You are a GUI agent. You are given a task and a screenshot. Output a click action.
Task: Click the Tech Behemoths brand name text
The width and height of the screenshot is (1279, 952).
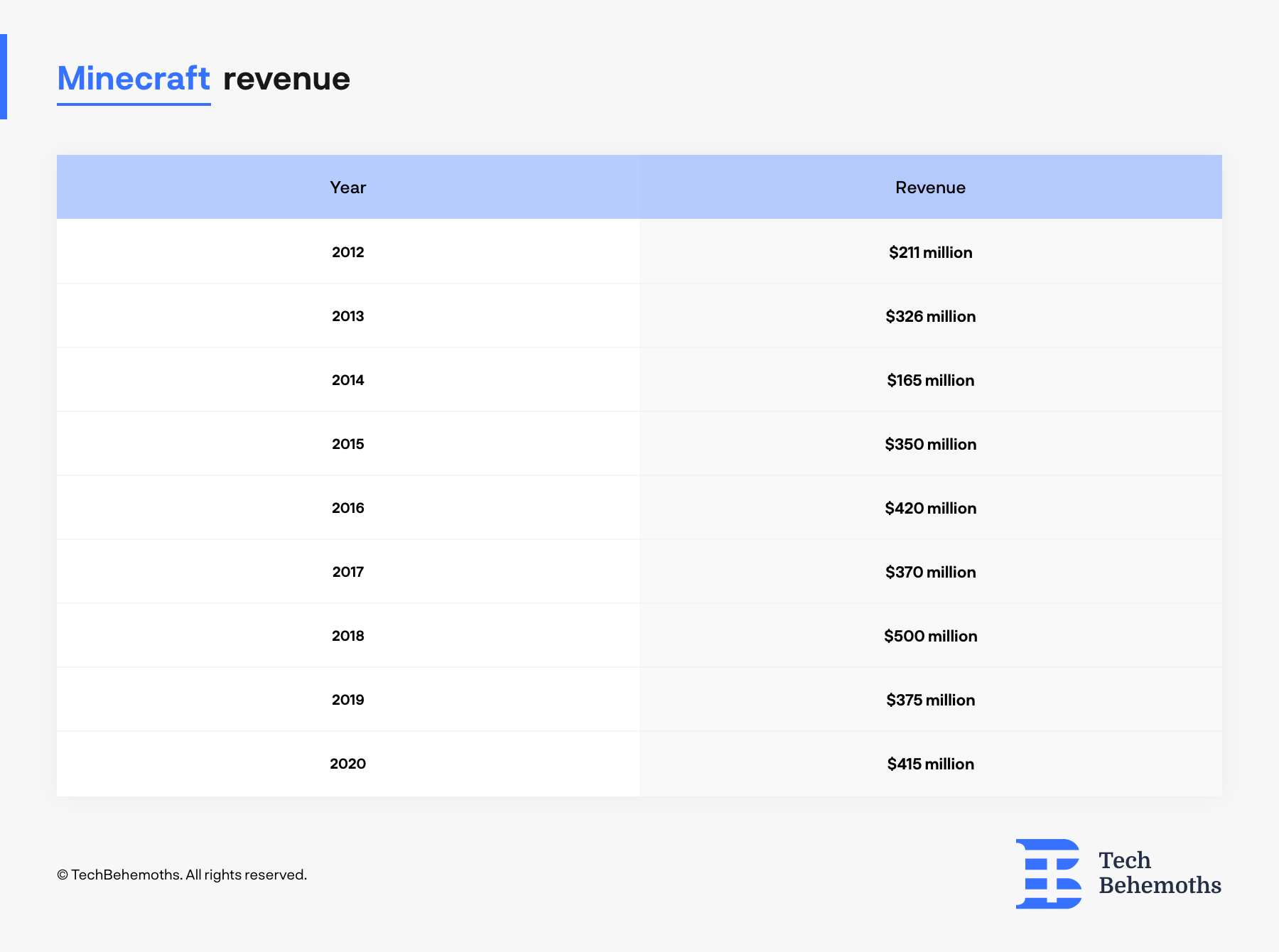pyautogui.click(x=1160, y=873)
